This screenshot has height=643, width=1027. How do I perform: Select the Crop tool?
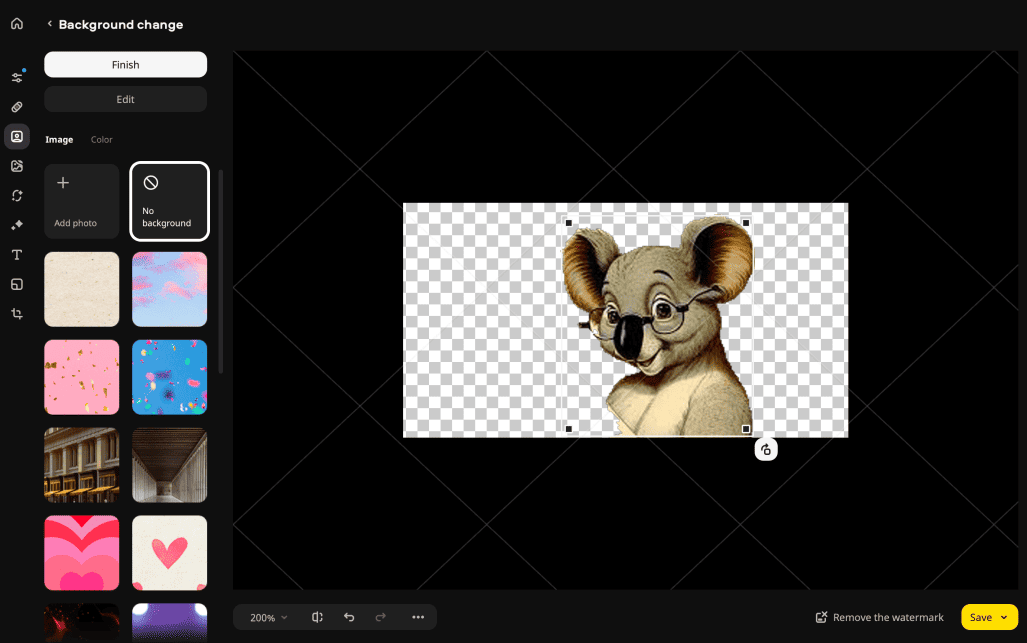17,314
